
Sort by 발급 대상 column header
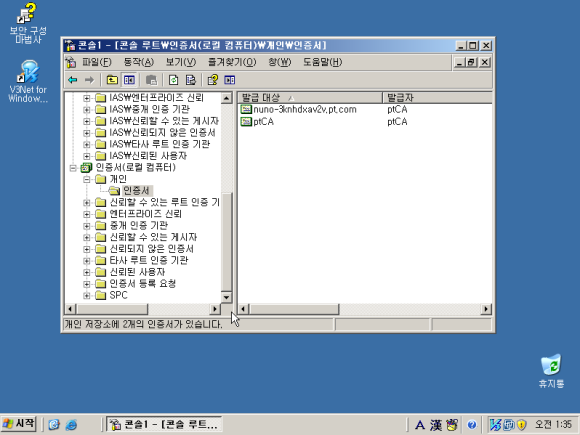click(x=310, y=98)
